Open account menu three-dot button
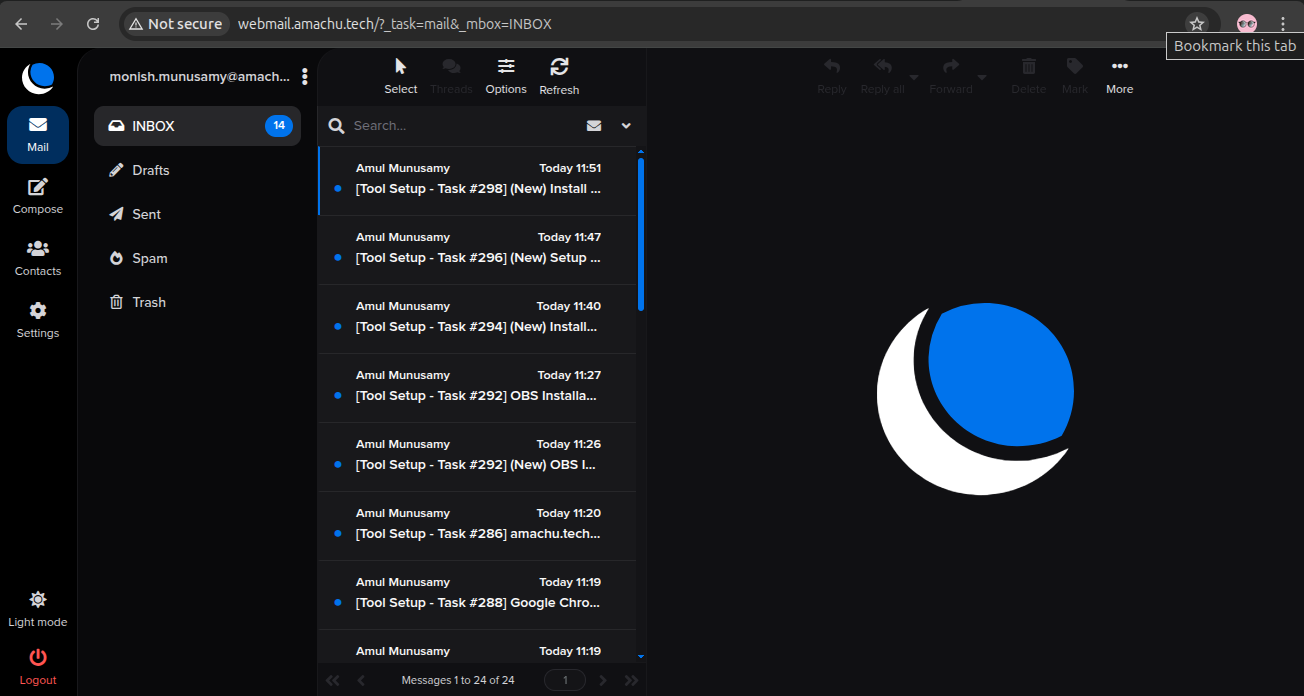1304x696 pixels. coord(305,77)
